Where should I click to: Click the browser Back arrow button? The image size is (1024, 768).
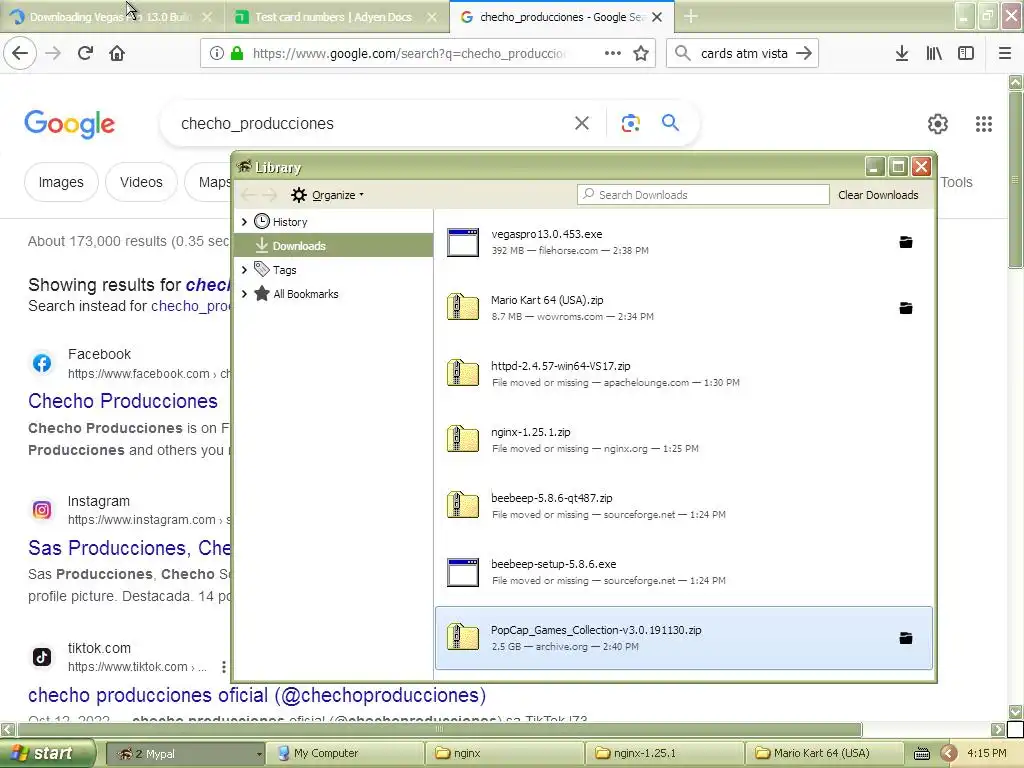[20, 53]
